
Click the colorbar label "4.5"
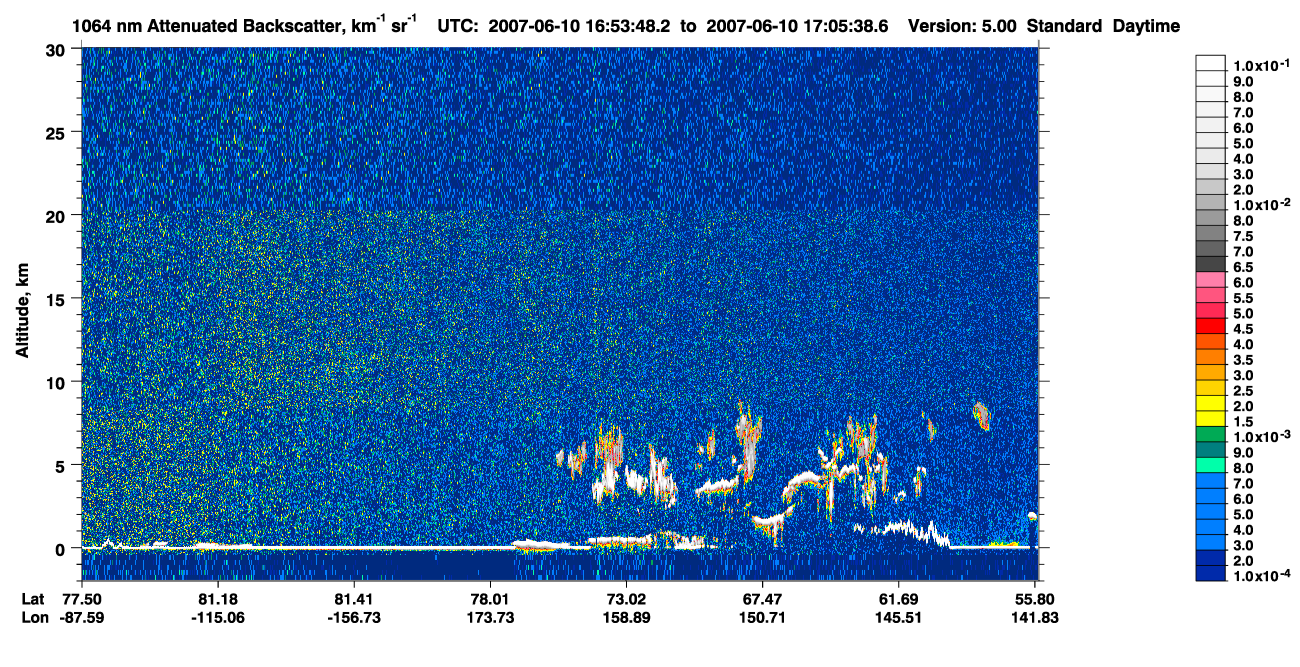1244,329
